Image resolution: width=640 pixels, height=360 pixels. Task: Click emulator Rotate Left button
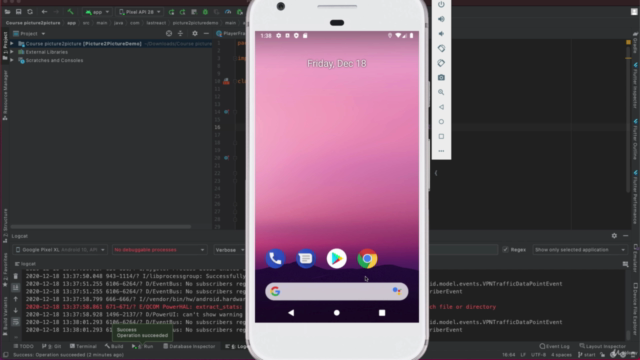pos(441,48)
